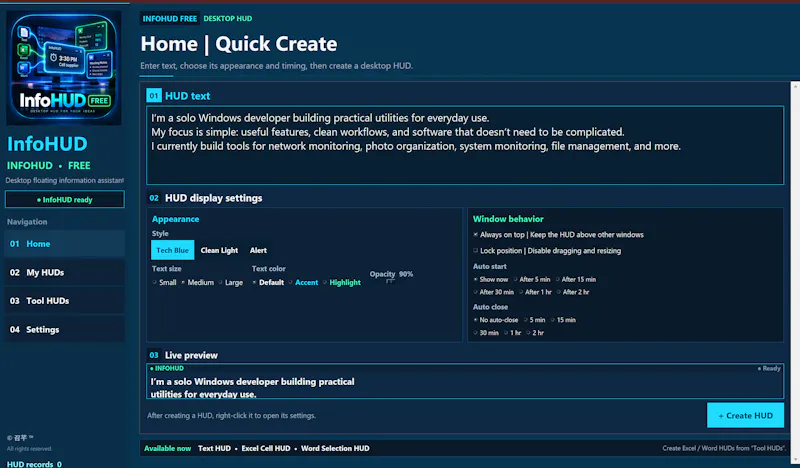Click the InfoHUD ready status button
The image size is (800, 468).
65,200
